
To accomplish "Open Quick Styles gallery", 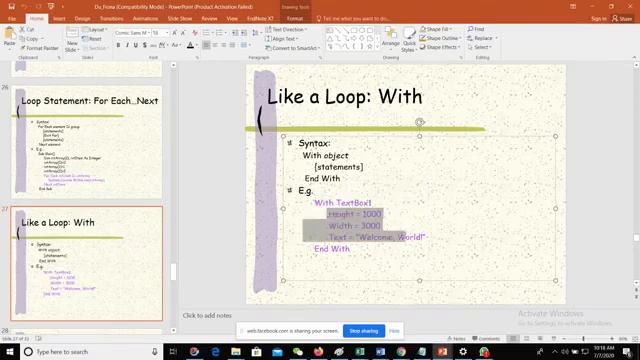I will pos(409,40).
